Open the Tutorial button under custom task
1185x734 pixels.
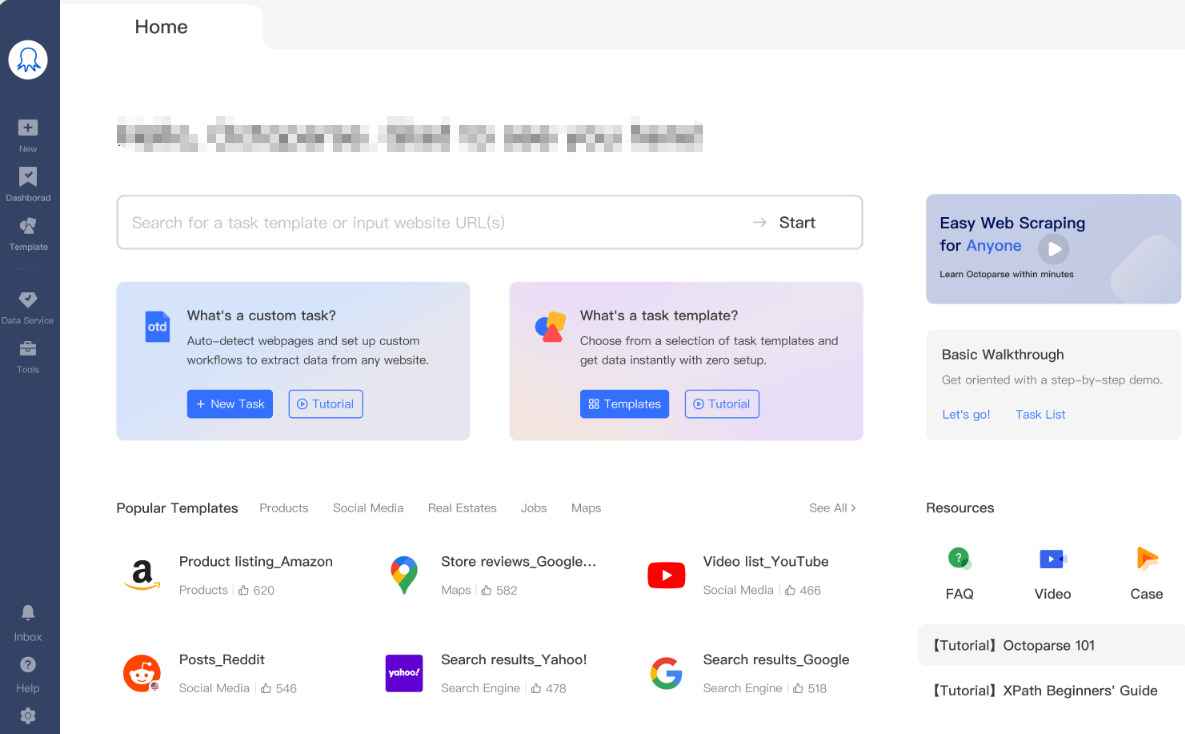click(x=326, y=404)
